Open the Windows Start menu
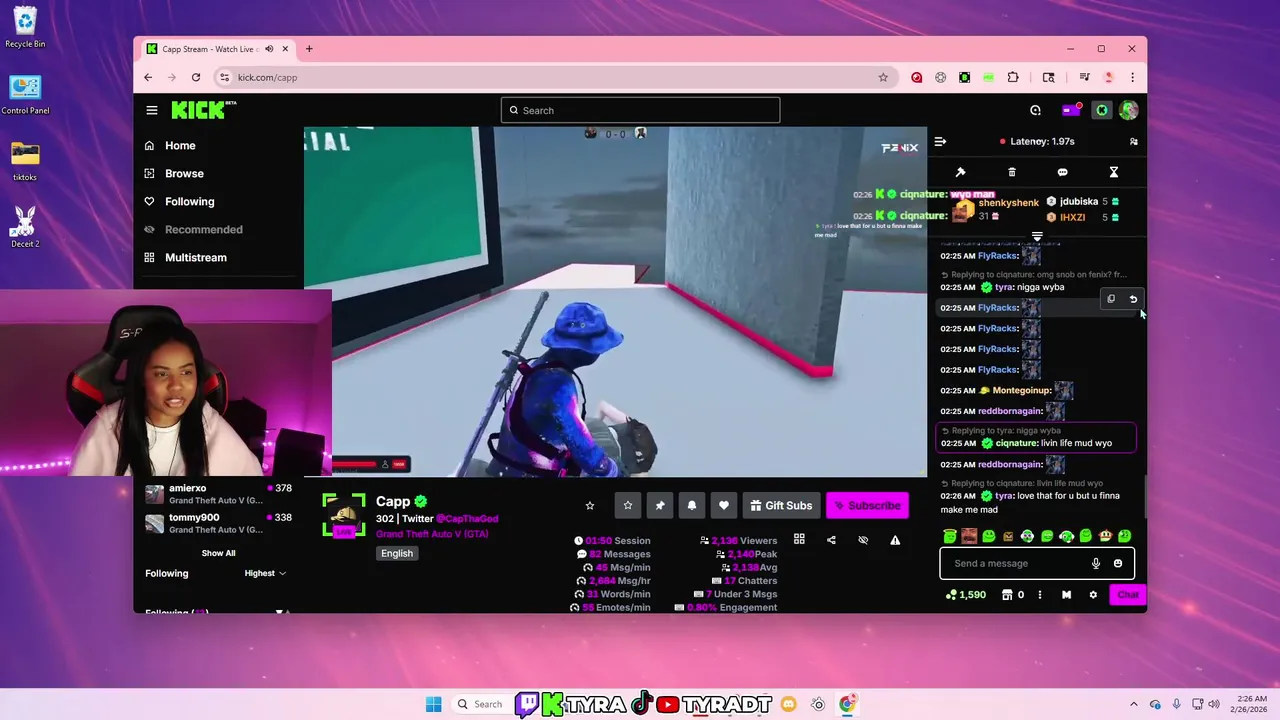Viewport: 1280px width, 720px height. (433, 704)
